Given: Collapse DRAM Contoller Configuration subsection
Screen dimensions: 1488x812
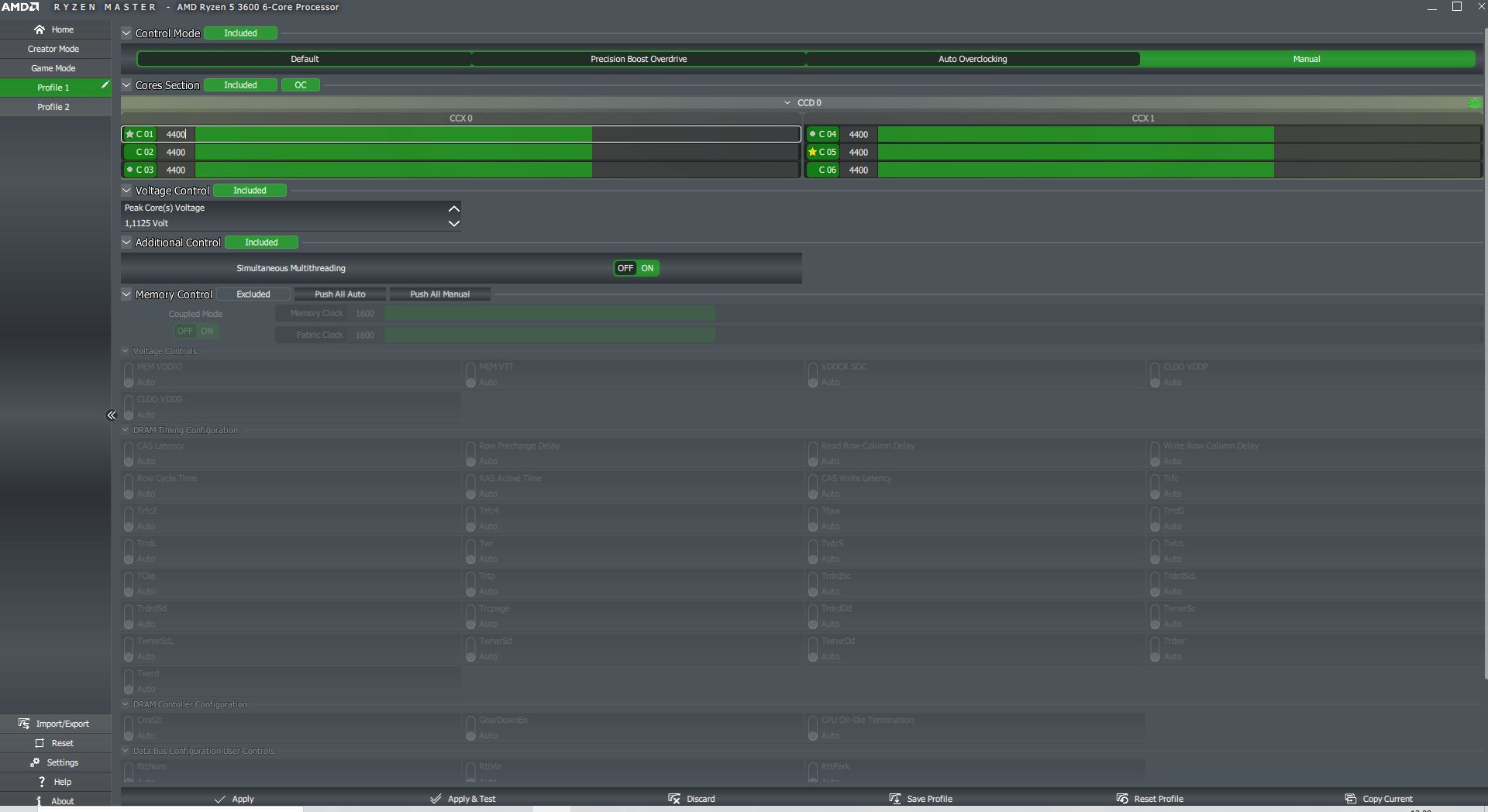Looking at the screenshot, I should coord(126,704).
